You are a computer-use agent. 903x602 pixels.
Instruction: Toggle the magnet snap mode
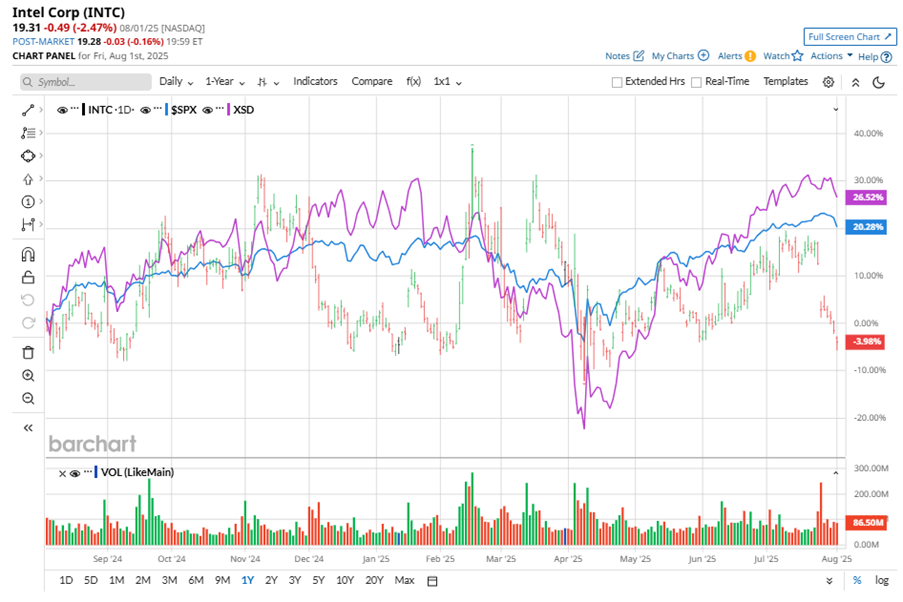(28, 255)
